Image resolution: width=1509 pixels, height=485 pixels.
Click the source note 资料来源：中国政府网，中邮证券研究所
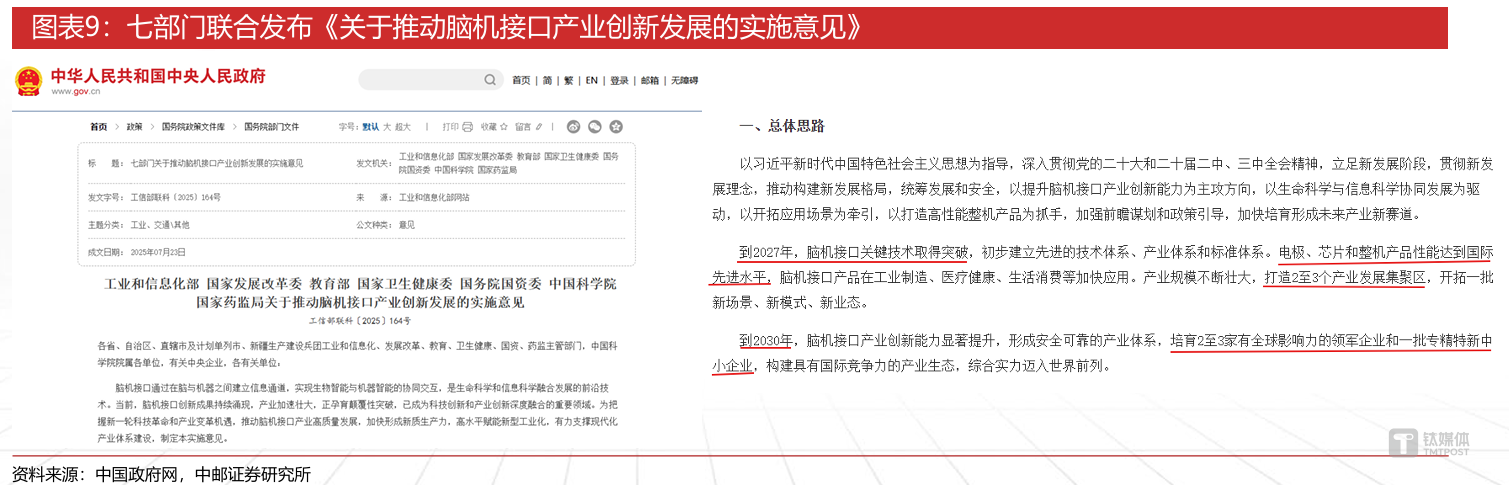161,473
